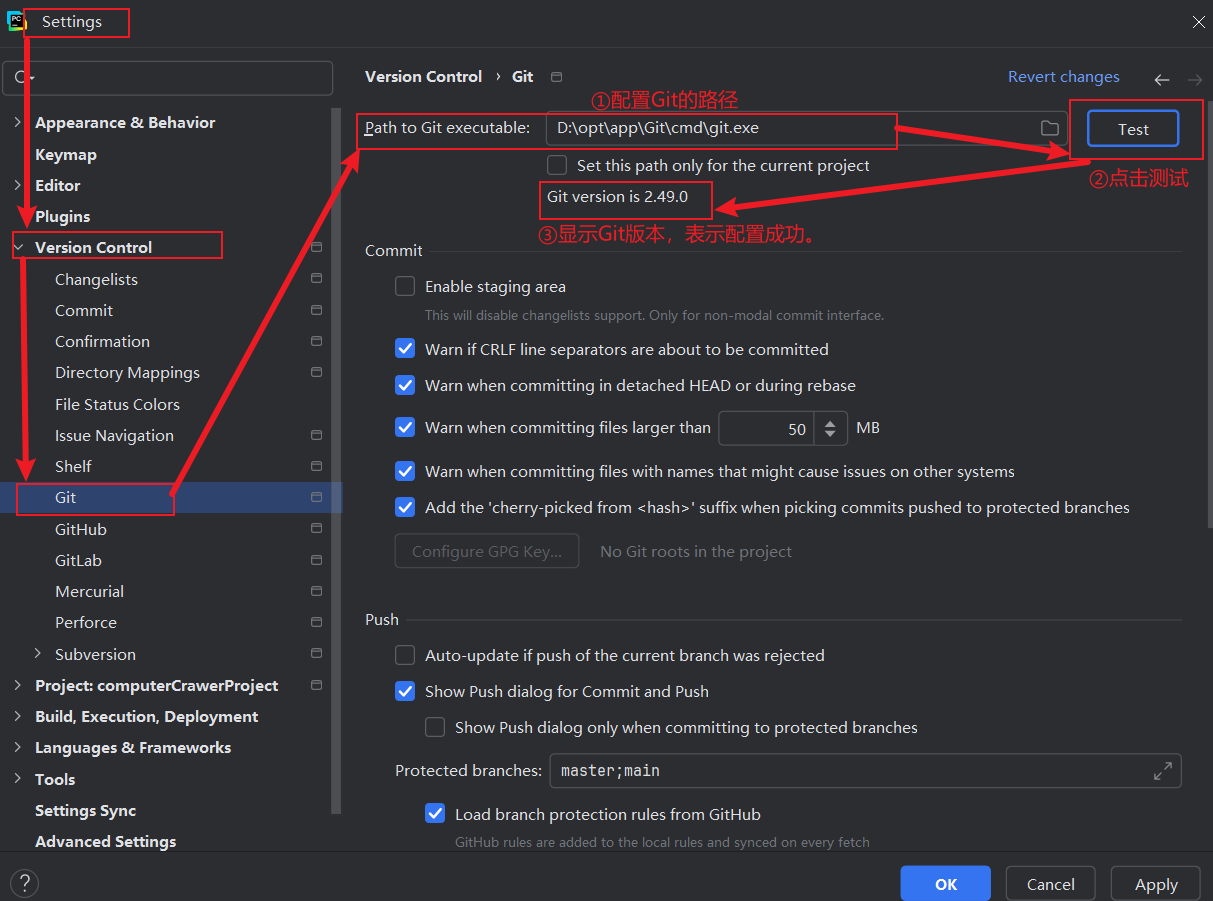The image size is (1213, 901).
Task: Open help with the question mark icon
Action: [x=24, y=883]
